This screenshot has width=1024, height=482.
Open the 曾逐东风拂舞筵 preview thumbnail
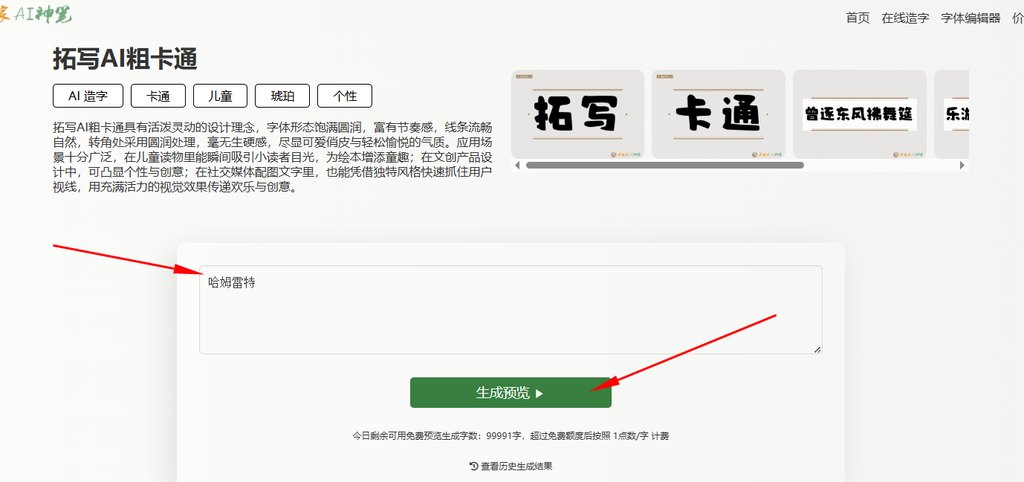[859, 114]
